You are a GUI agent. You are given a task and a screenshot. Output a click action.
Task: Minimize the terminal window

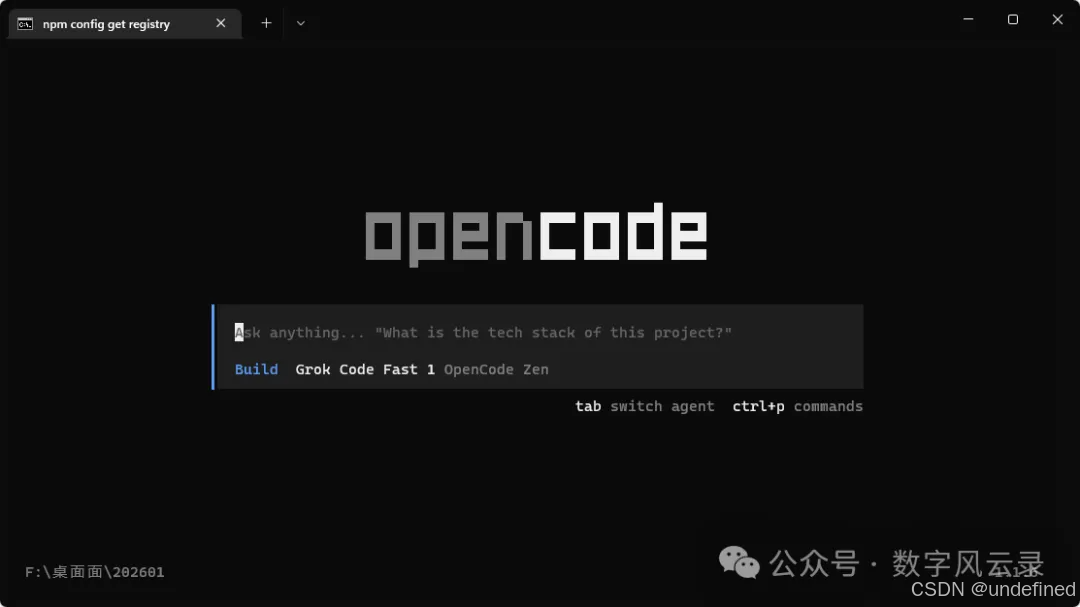pos(968,19)
